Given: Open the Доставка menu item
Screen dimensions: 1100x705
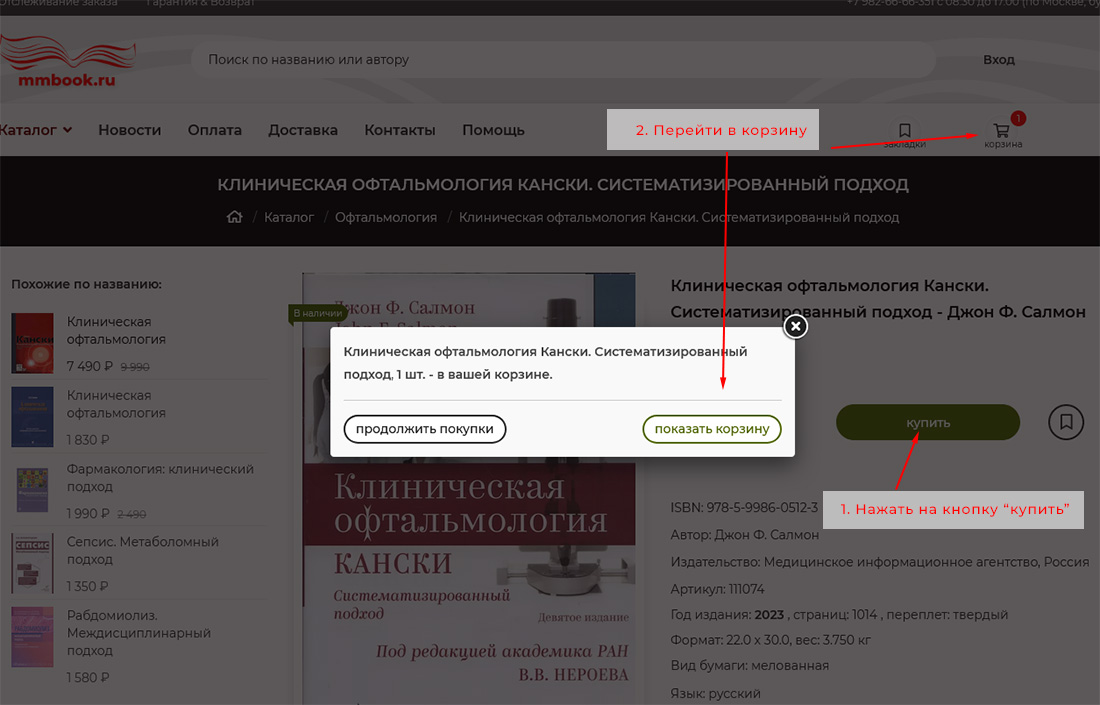Looking at the screenshot, I should (x=302, y=130).
